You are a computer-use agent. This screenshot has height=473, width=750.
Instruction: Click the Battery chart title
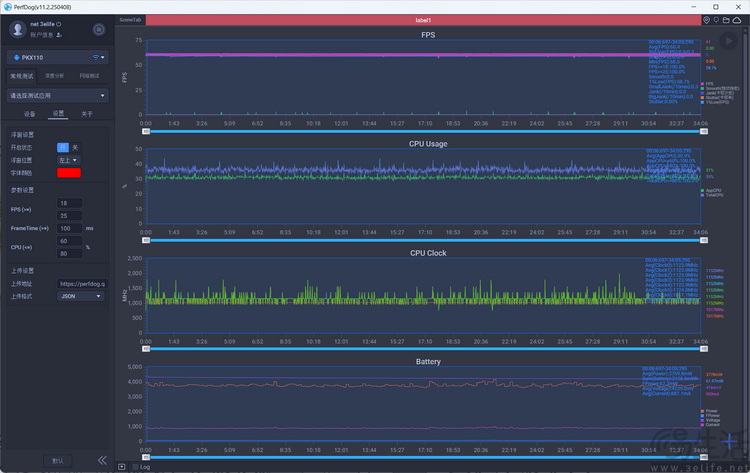[428, 362]
